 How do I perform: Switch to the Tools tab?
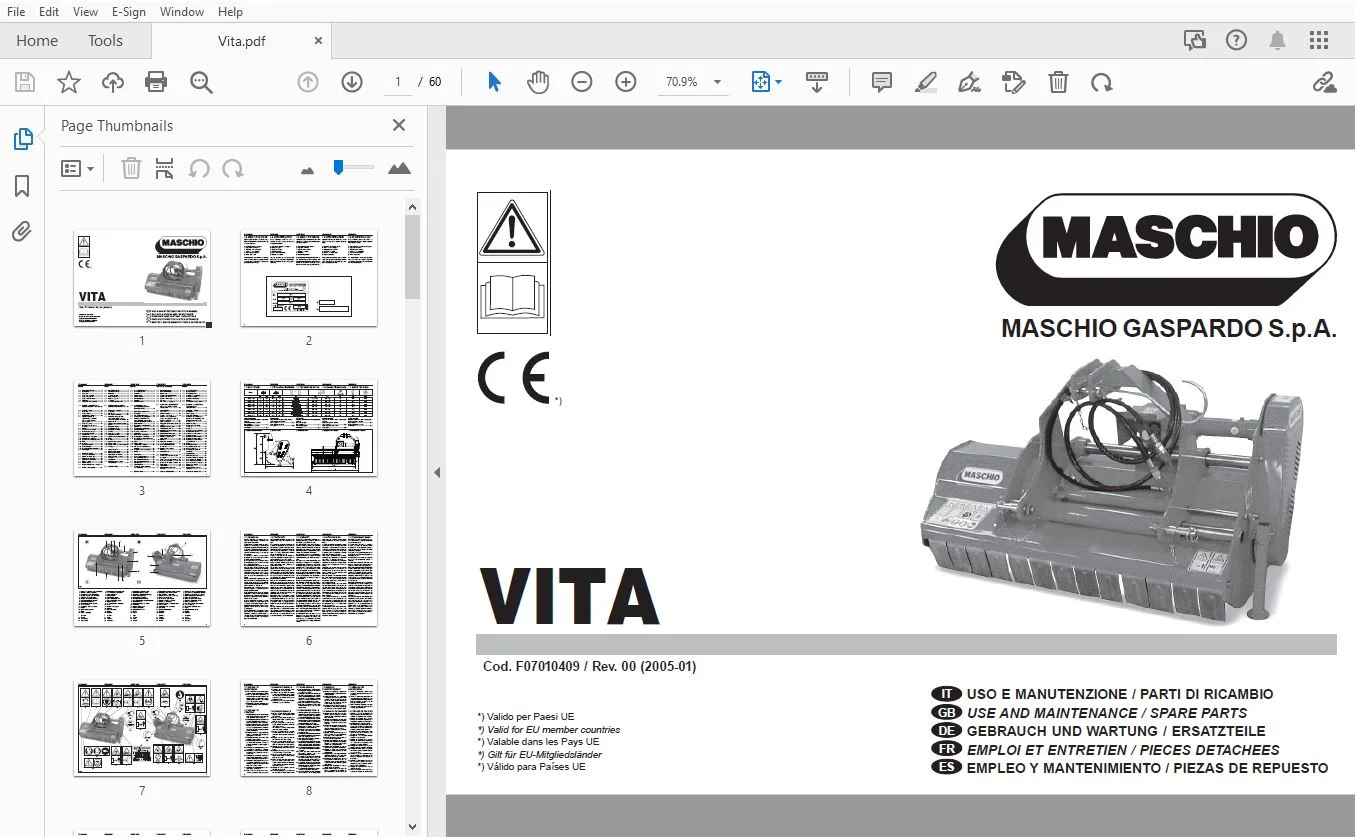tap(105, 41)
